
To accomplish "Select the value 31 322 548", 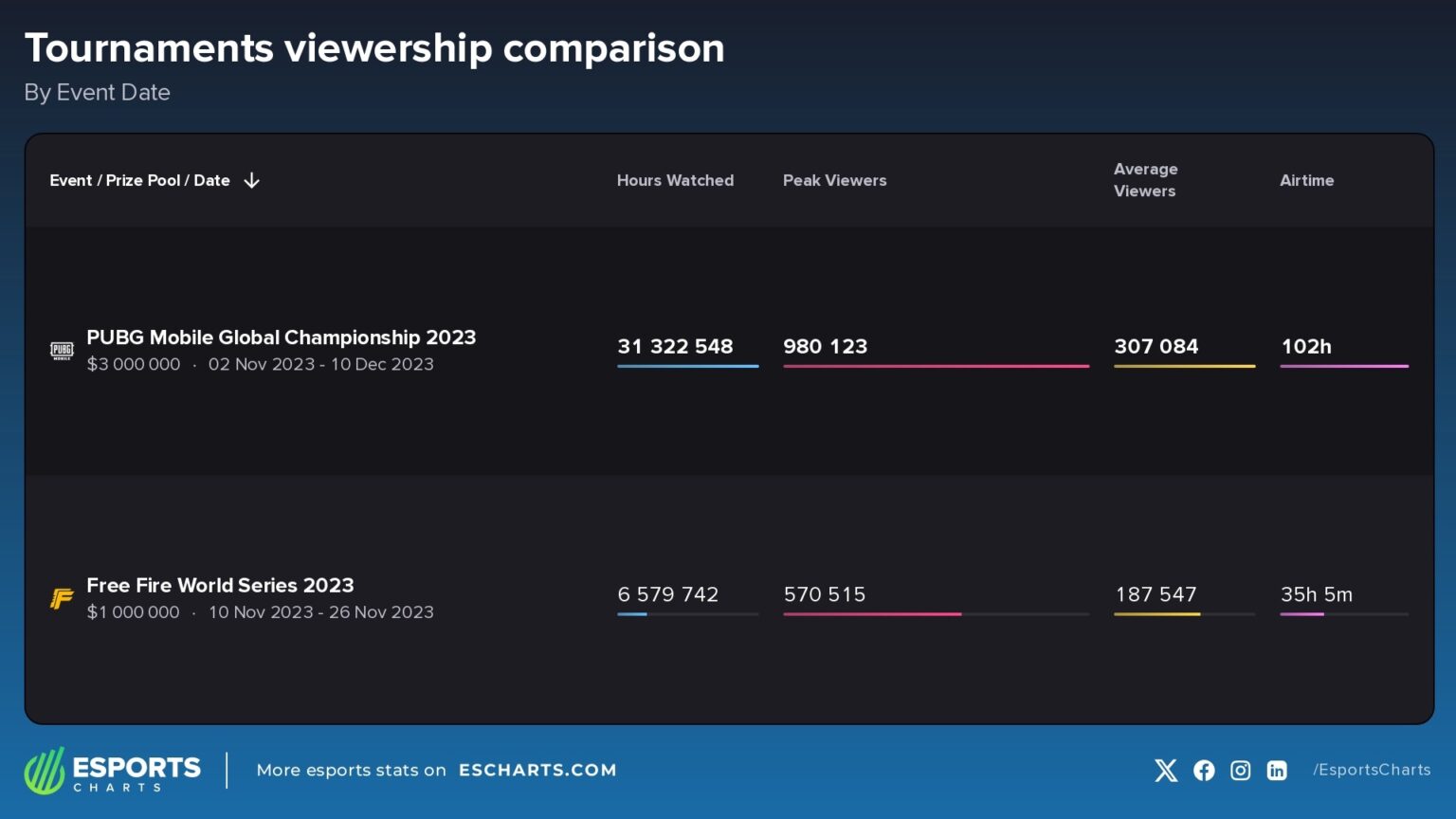I will tap(675, 346).
